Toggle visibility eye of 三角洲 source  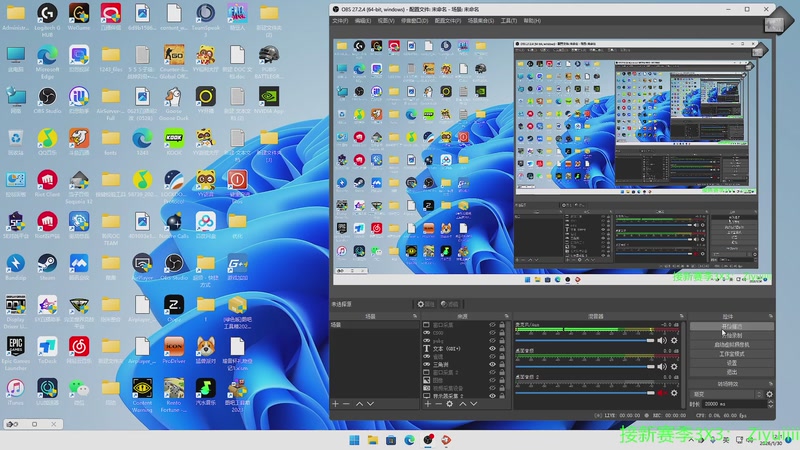click(491, 364)
